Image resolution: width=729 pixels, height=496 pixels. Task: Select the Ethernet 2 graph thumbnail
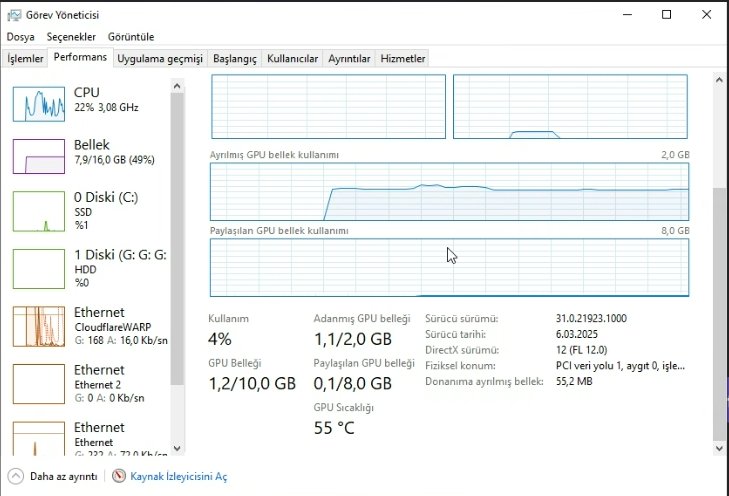tap(39, 383)
